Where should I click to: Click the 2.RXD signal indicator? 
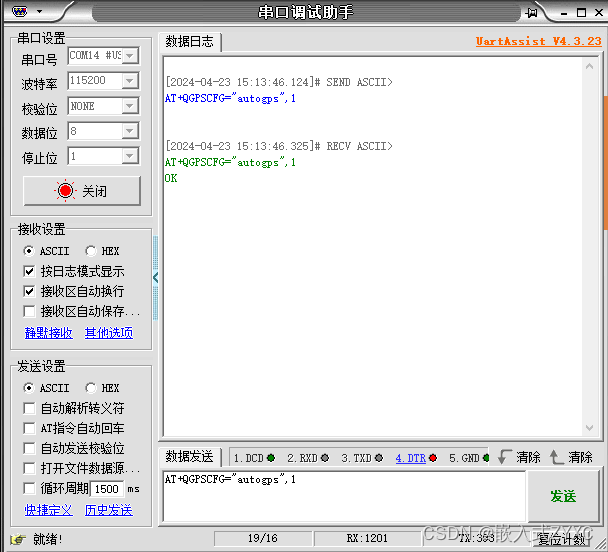coord(308,458)
